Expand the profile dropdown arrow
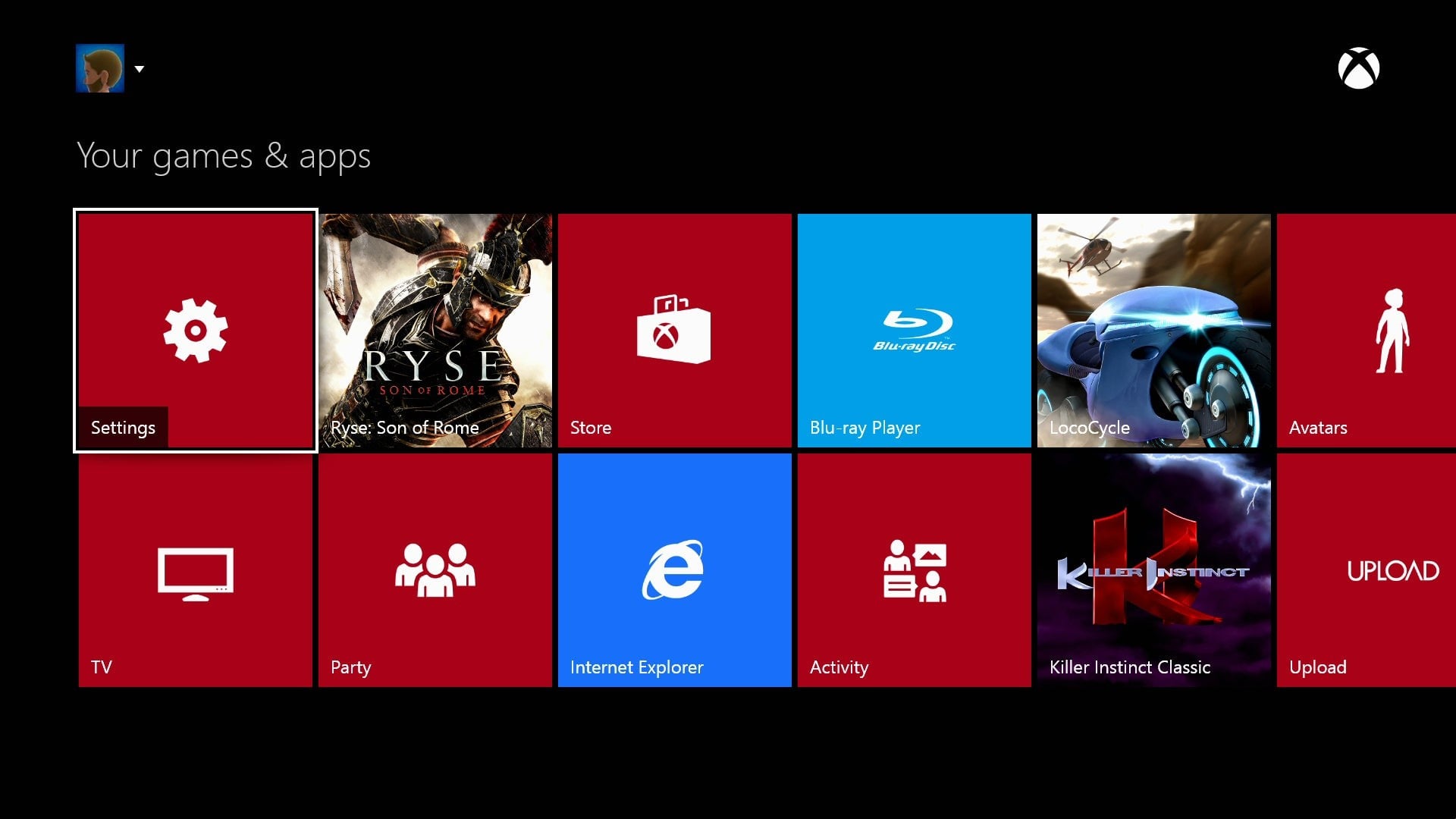This screenshot has height=819, width=1456. point(140,69)
